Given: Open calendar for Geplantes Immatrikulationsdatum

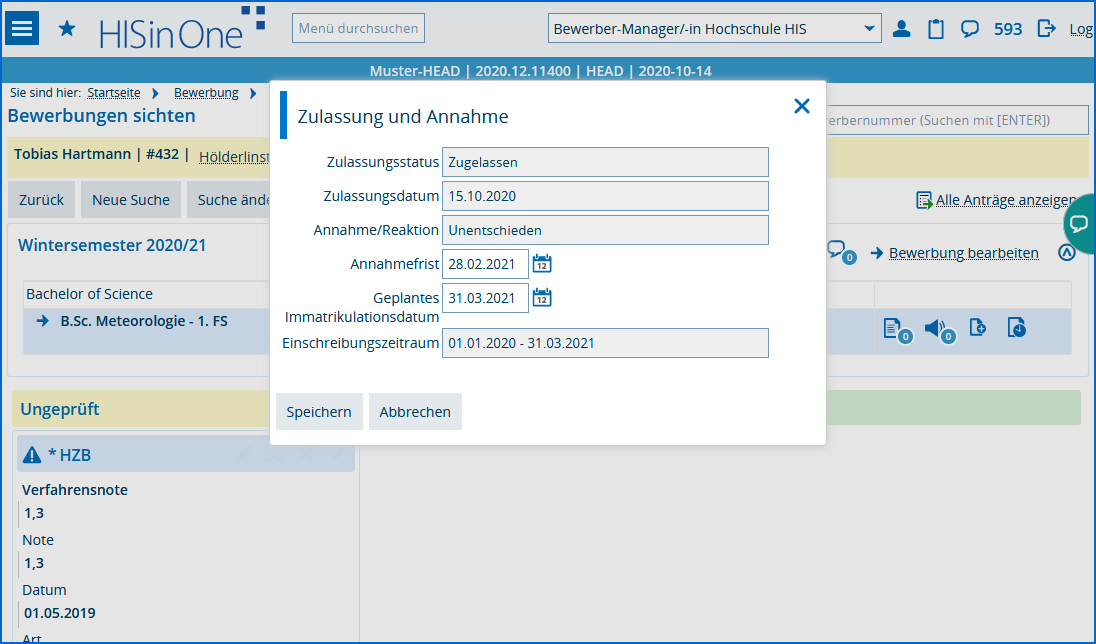Looking at the screenshot, I should [542, 298].
